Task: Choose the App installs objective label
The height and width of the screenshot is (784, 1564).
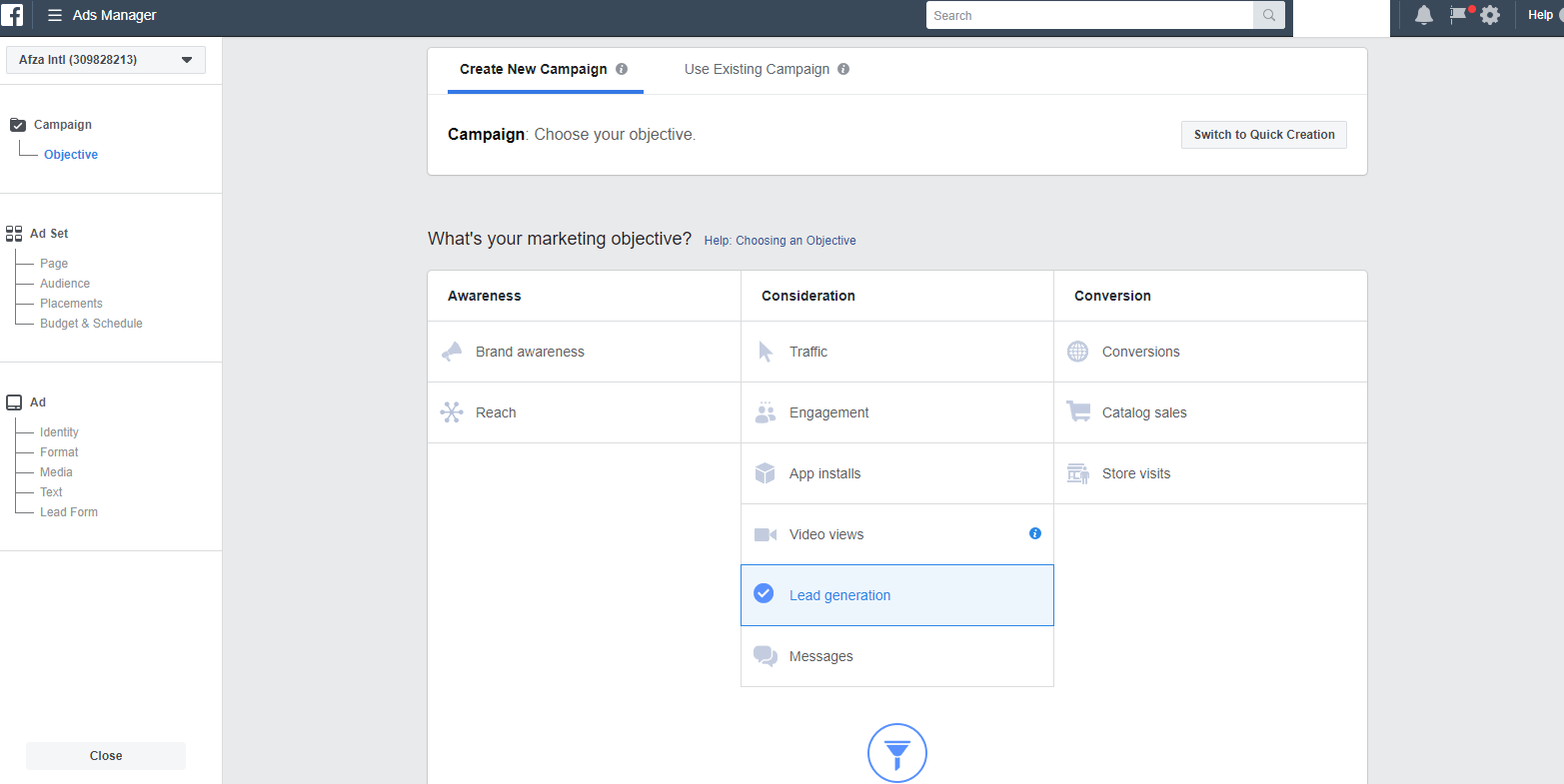Action: [x=824, y=473]
